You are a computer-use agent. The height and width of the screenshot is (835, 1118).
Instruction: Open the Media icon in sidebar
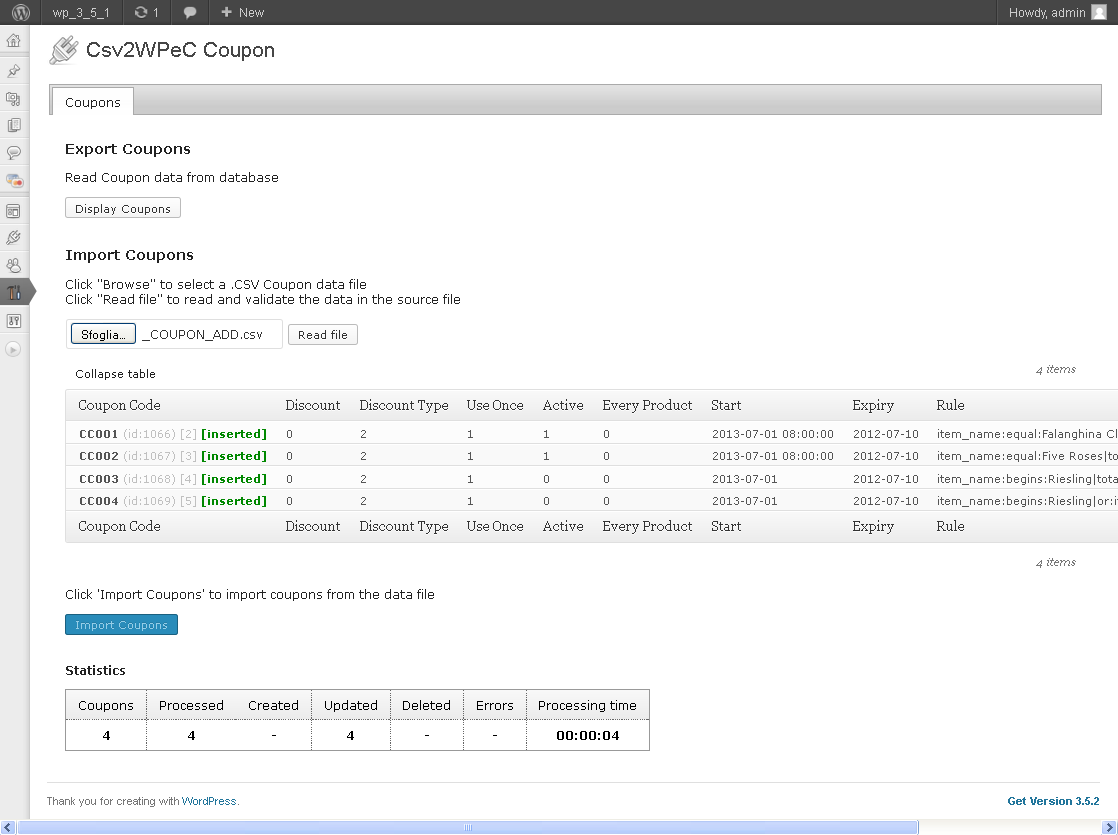point(14,98)
